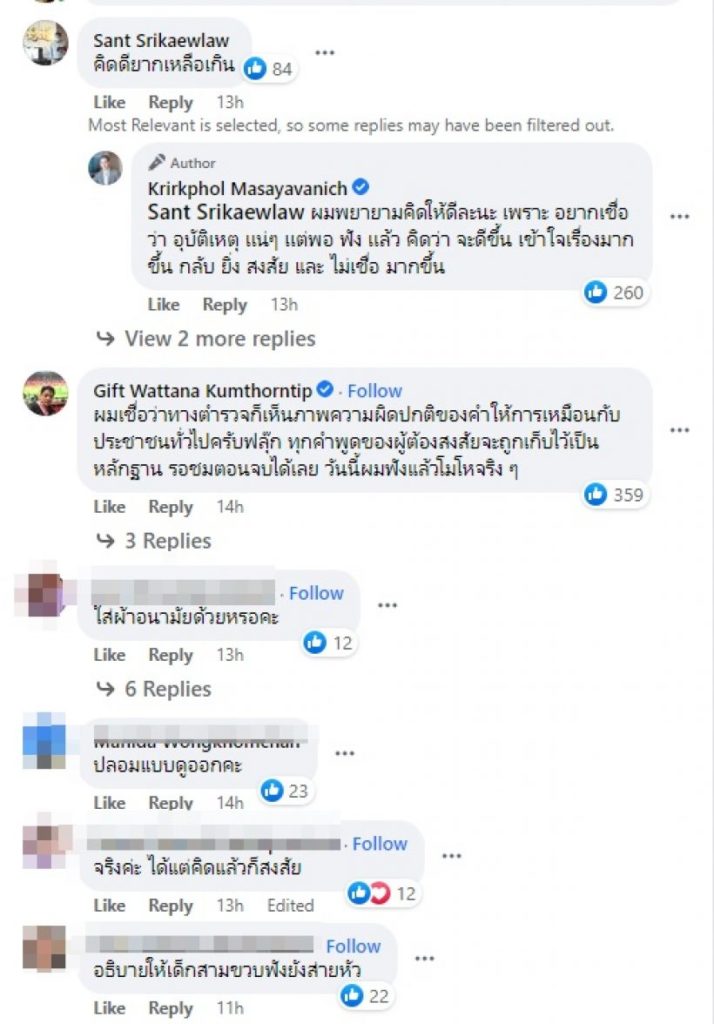714x1024 pixels.
Task: Click Edited label on the 13h comment
Action: [290, 905]
